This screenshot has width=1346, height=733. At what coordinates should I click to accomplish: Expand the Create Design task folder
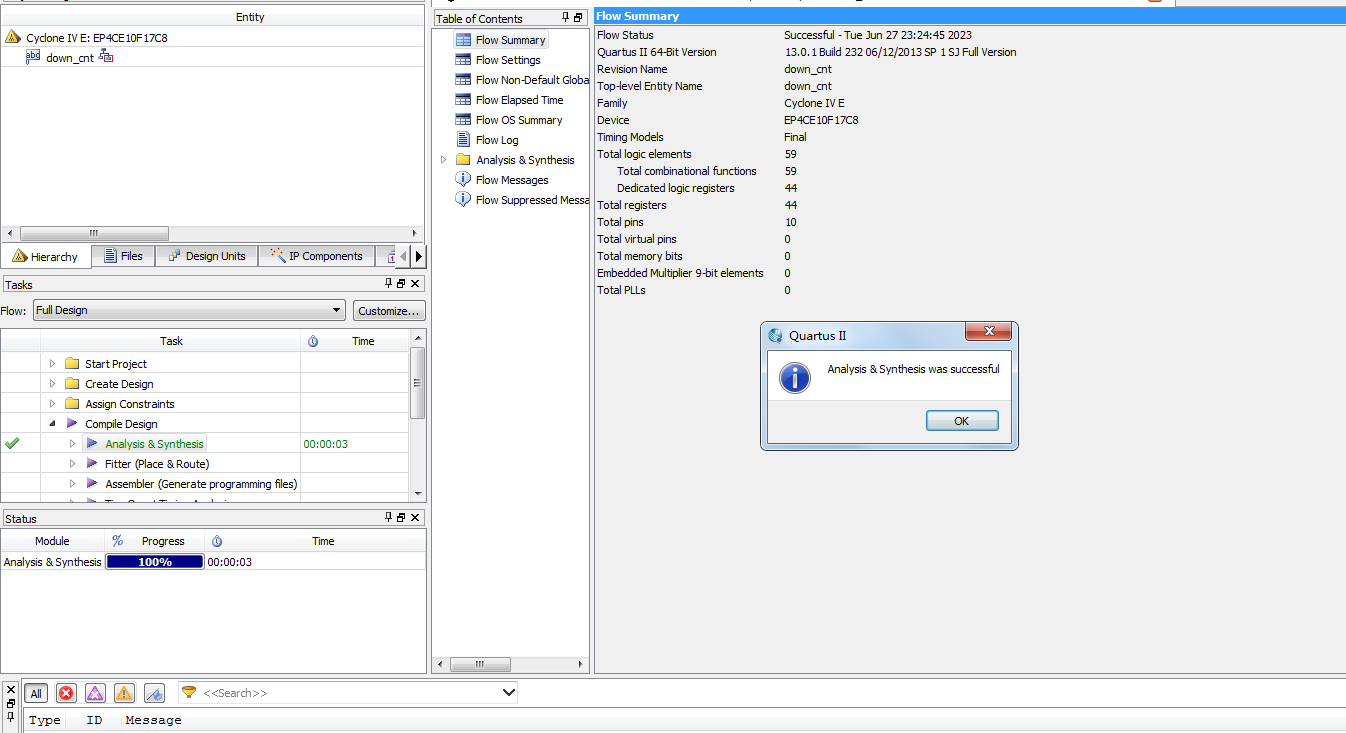(53, 384)
